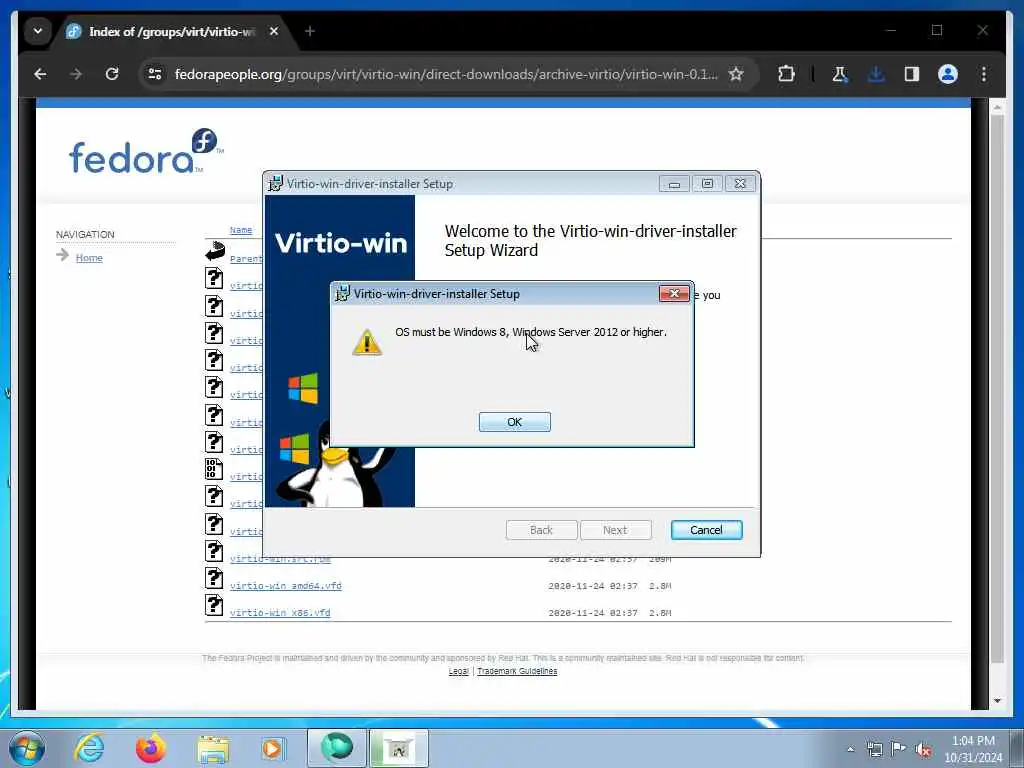Close the warning dialog with red X
Image resolution: width=1024 pixels, height=768 pixels.
pos(674,294)
